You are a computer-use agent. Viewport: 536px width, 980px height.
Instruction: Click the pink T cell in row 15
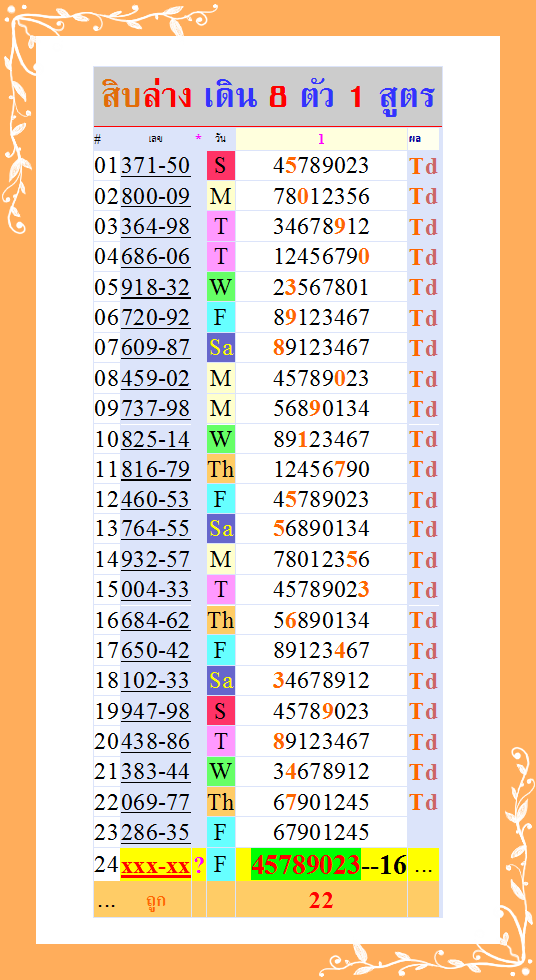221,590
